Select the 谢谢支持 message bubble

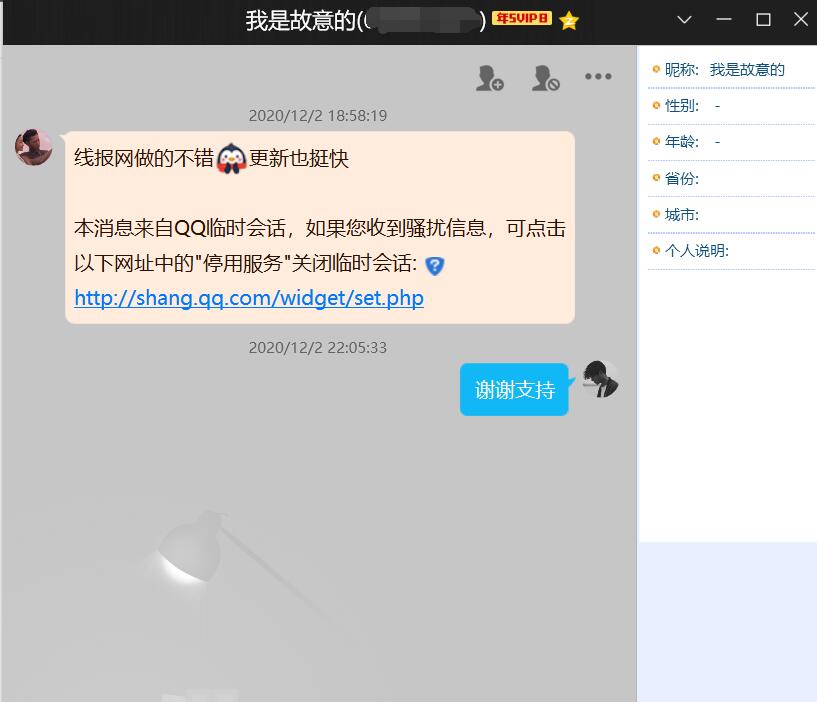pyautogui.click(x=513, y=389)
